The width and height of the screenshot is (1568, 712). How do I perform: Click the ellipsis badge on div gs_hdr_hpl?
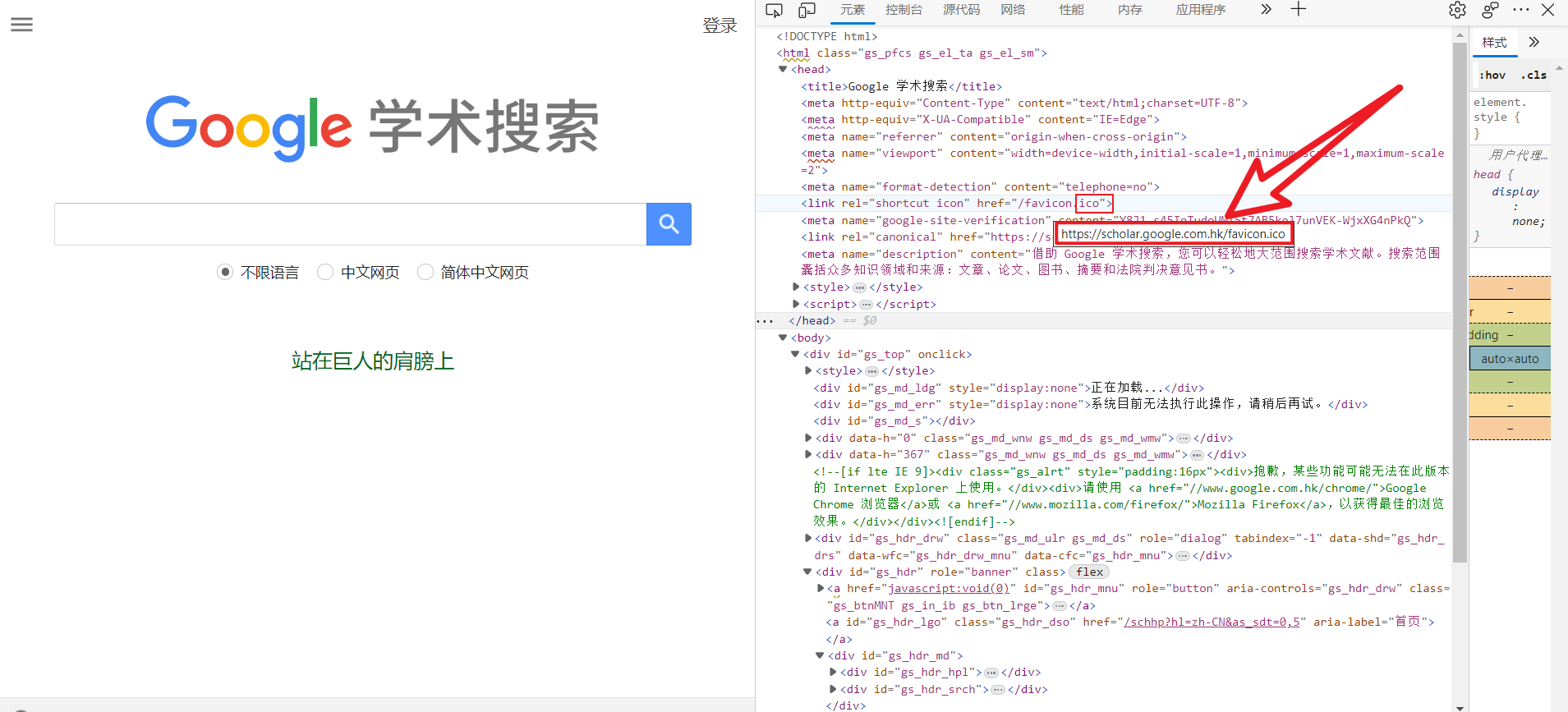(x=991, y=673)
